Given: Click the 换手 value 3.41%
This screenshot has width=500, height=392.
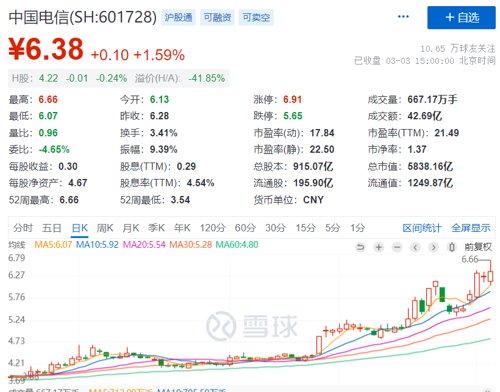Looking at the screenshot, I should pos(163,133).
